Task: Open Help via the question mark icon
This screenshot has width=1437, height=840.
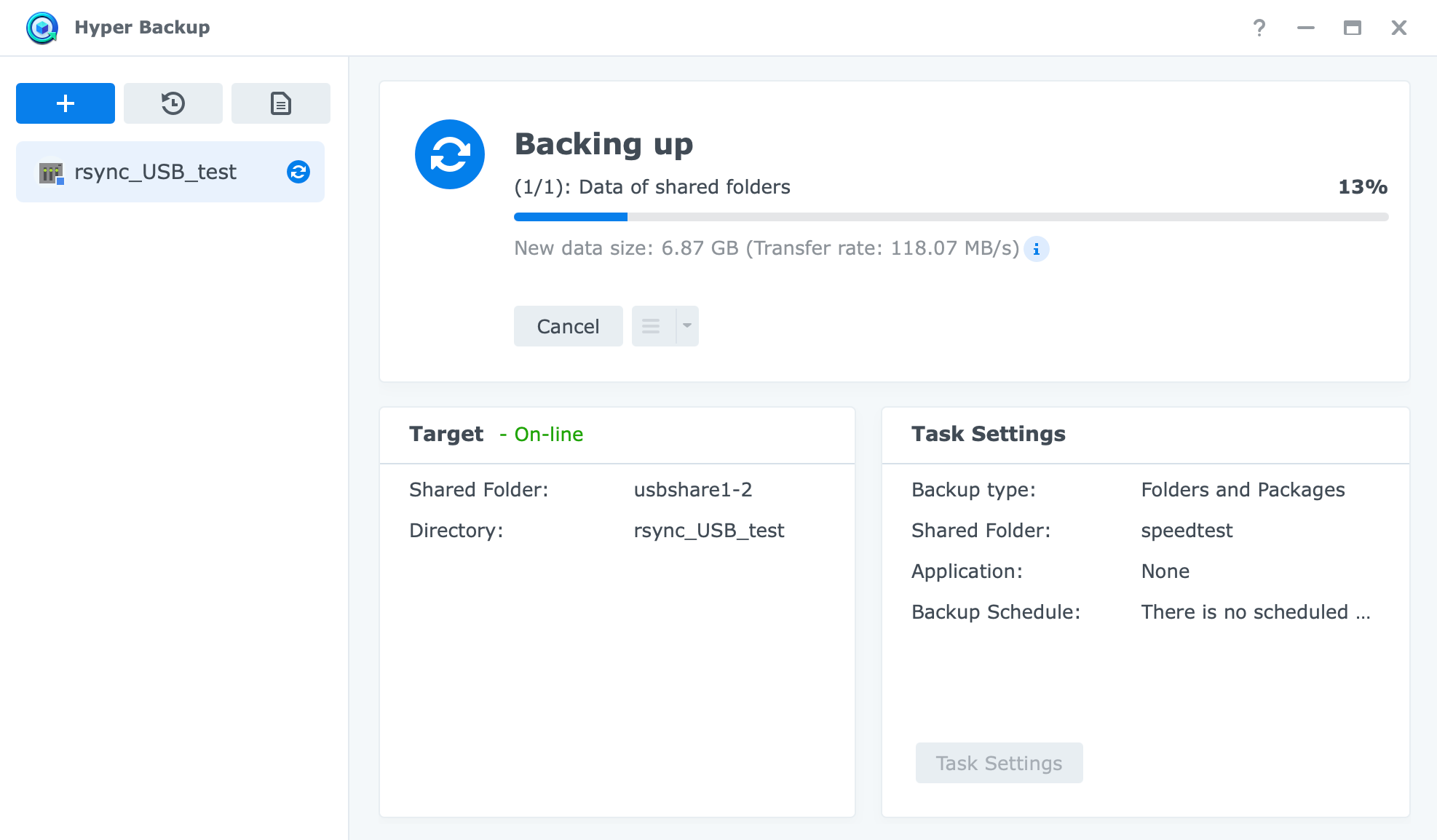Action: (1259, 28)
